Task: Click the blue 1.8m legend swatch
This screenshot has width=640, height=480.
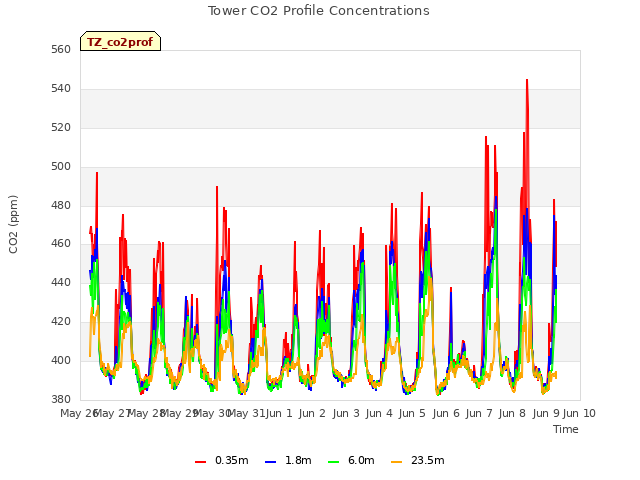Action: [x=271, y=462]
